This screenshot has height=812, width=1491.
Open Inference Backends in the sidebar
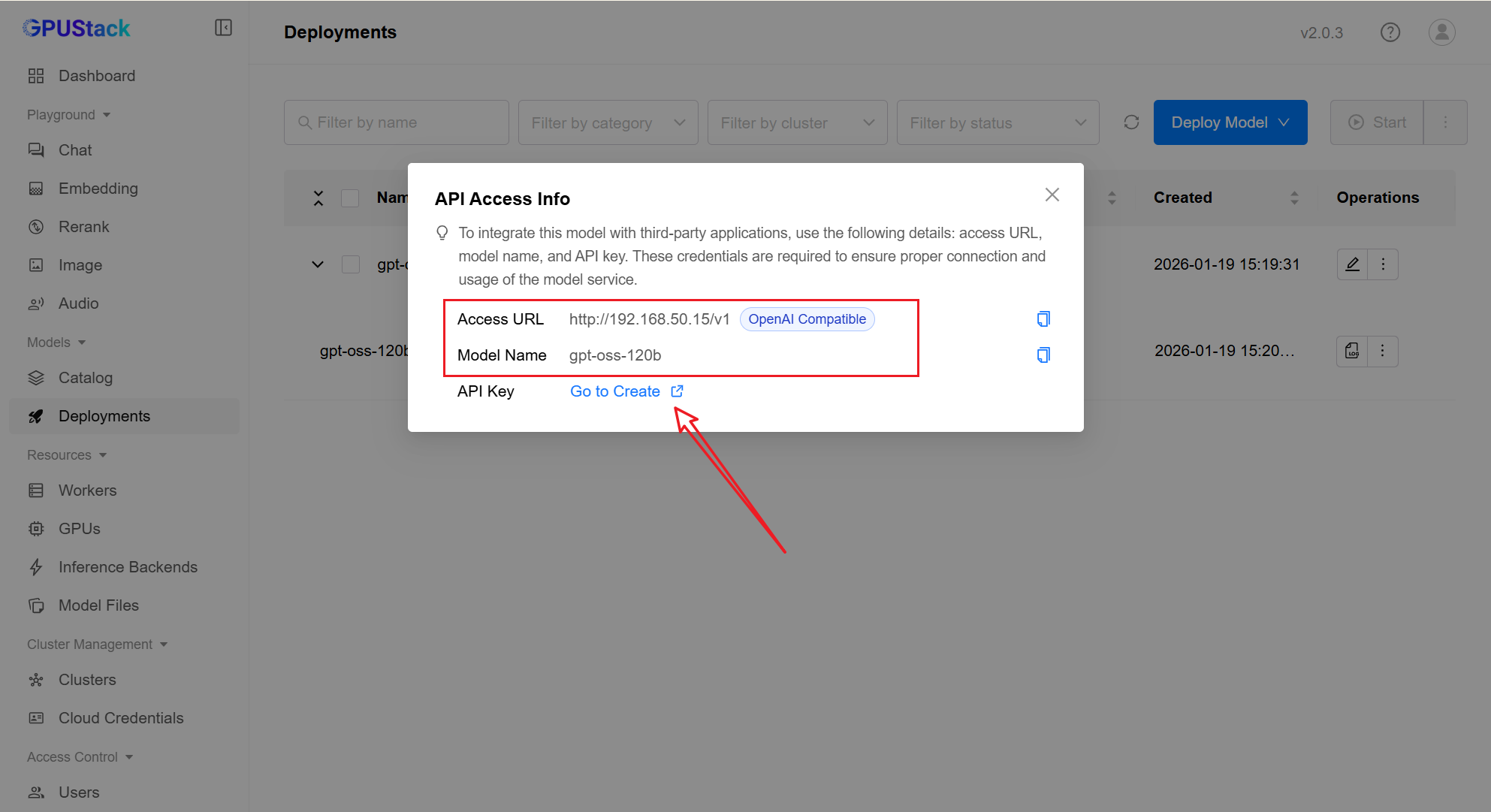(x=128, y=567)
